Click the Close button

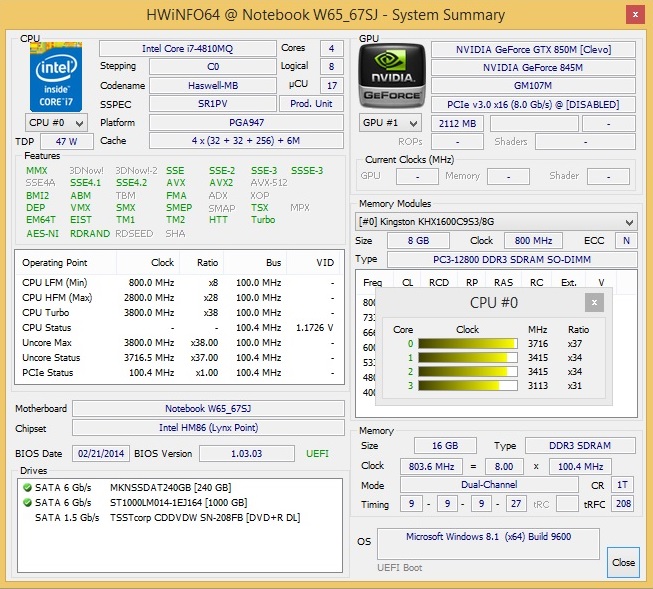tap(623, 562)
